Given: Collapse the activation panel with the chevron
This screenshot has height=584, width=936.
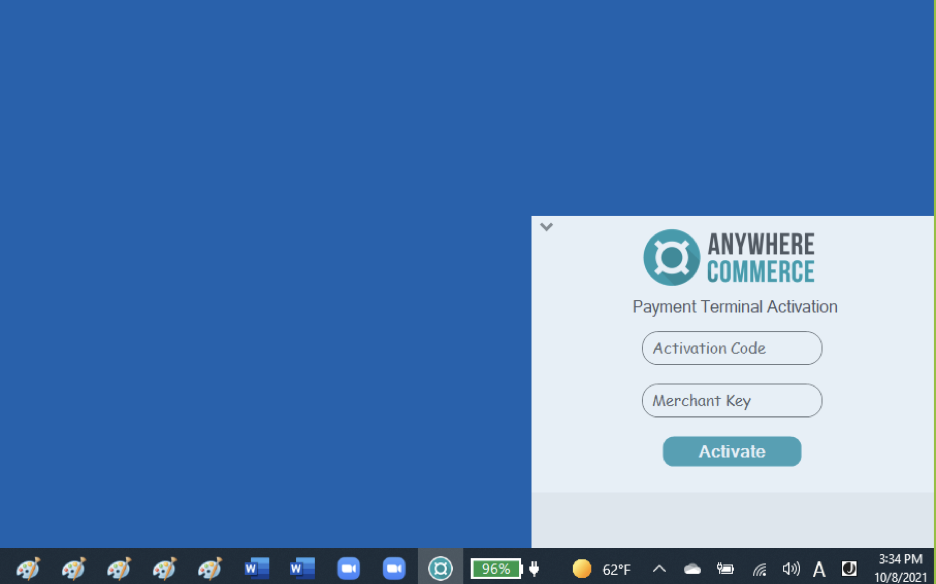Looking at the screenshot, I should [546, 226].
